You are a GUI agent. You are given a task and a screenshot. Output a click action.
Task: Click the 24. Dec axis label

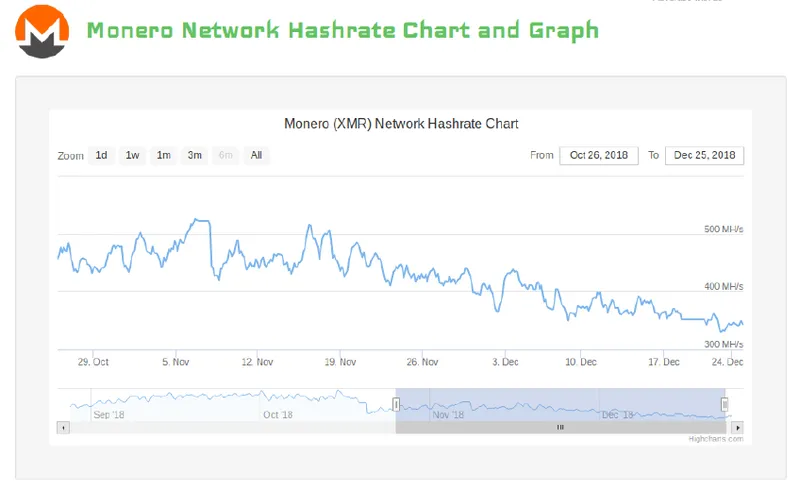pyautogui.click(x=728, y=362)
